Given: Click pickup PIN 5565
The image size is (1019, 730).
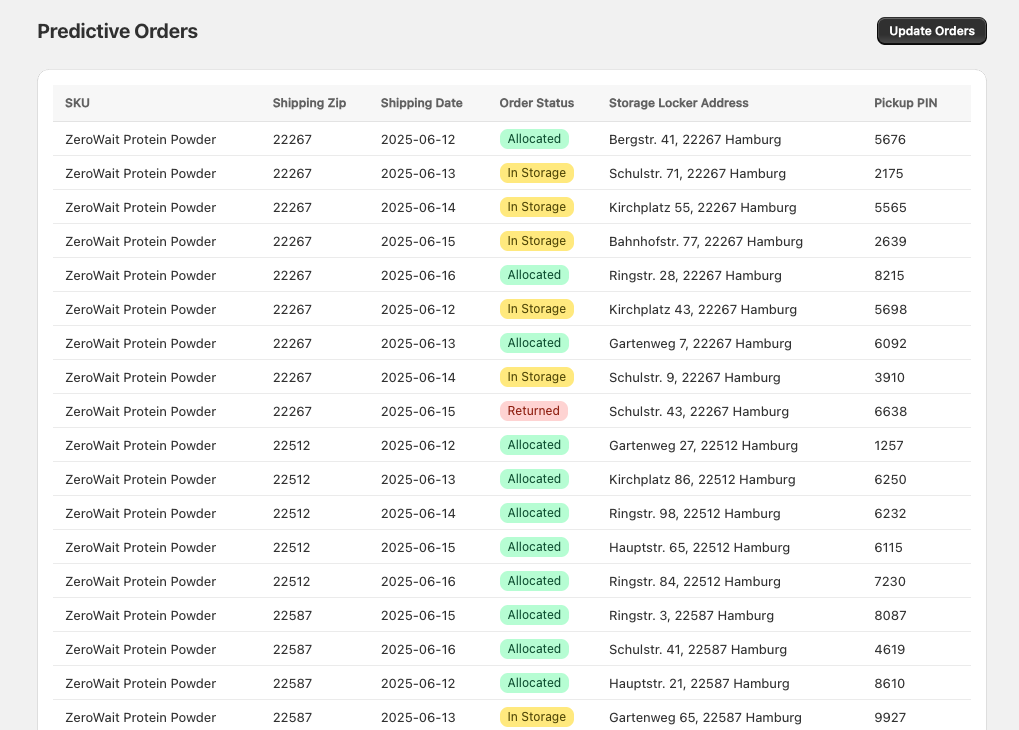Looking at the screenshot, I should tap(890, 207).
